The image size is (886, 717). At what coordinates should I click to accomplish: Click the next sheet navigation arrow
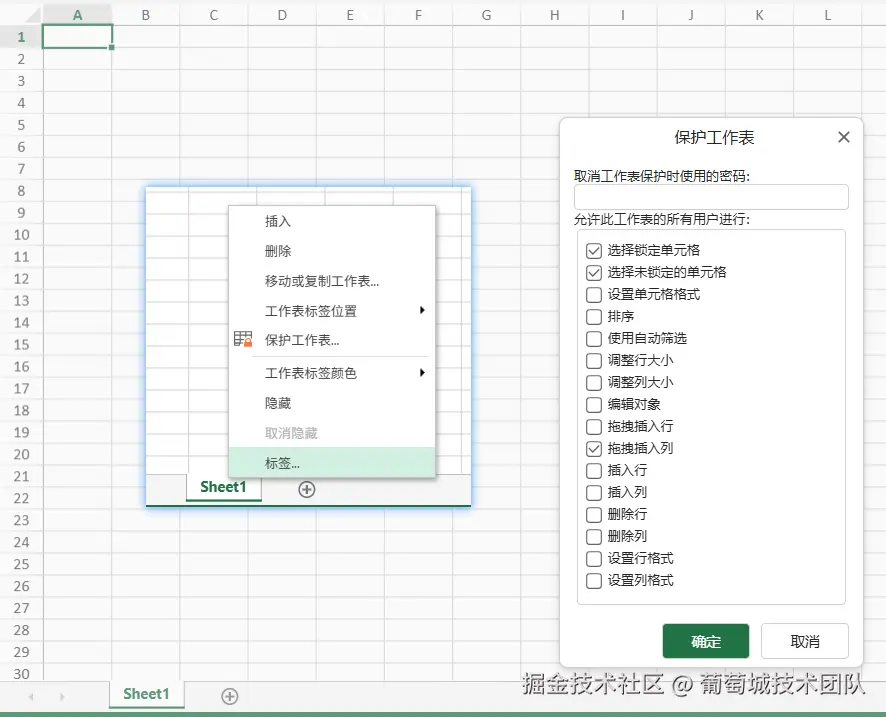[62, 697]
